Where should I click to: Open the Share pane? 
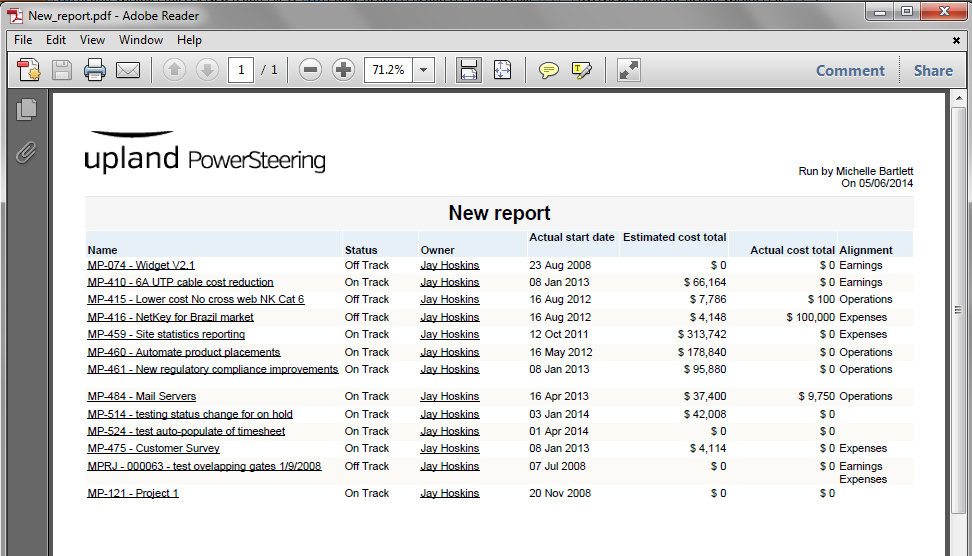point(933,71)
